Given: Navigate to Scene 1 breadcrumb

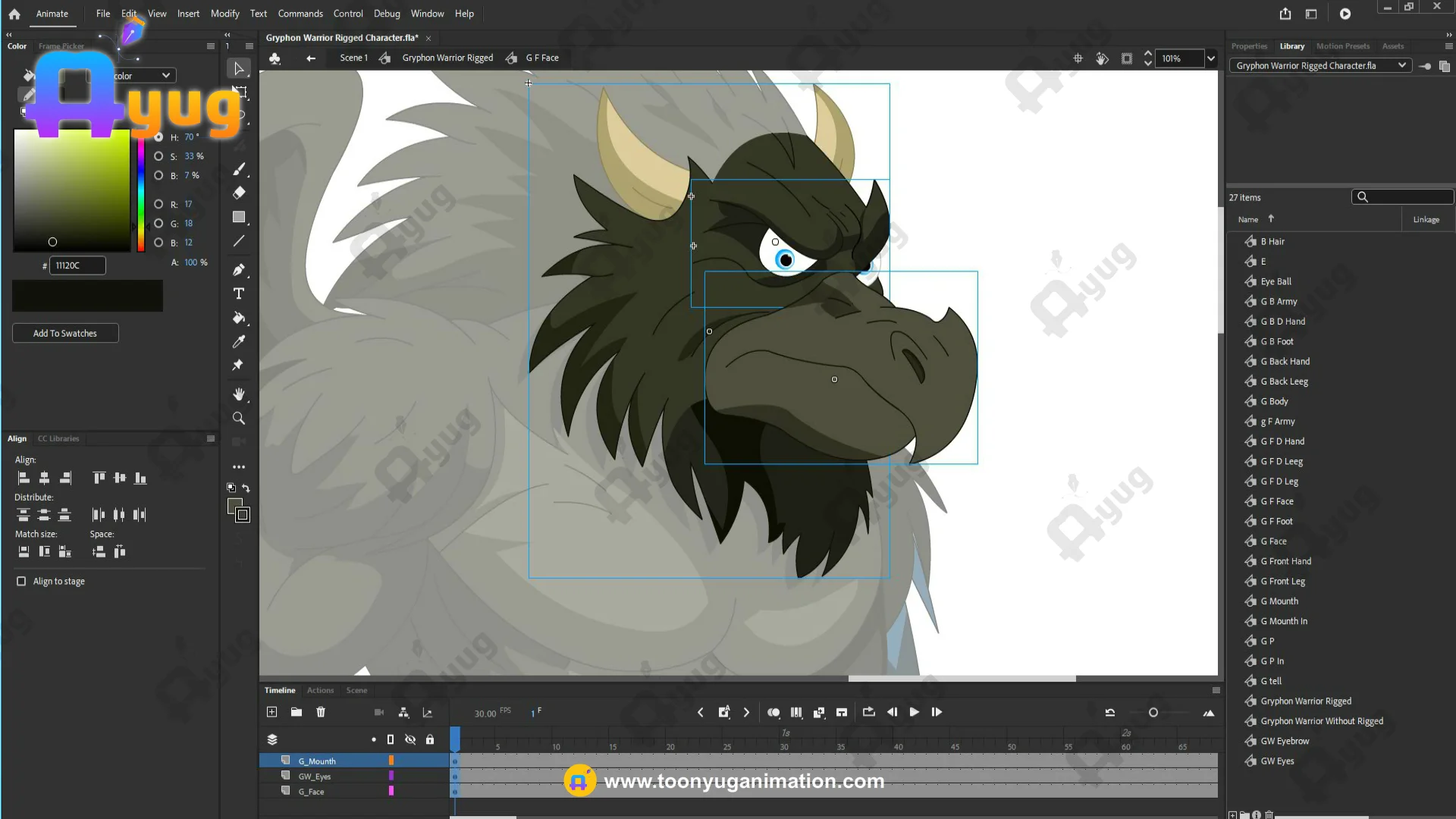Looking at the screenshot, I should [353, 58].
